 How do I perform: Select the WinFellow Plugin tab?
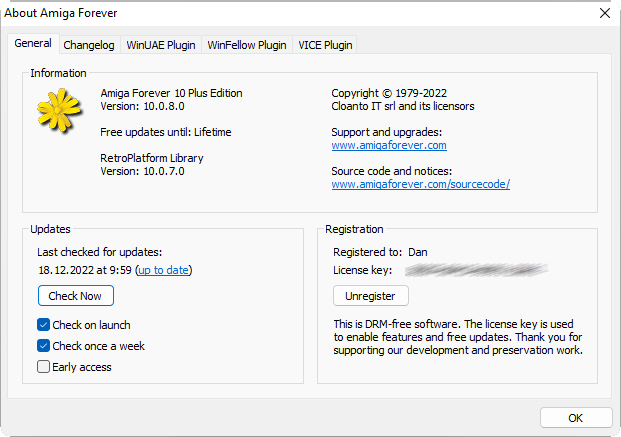tap(247, 45)
